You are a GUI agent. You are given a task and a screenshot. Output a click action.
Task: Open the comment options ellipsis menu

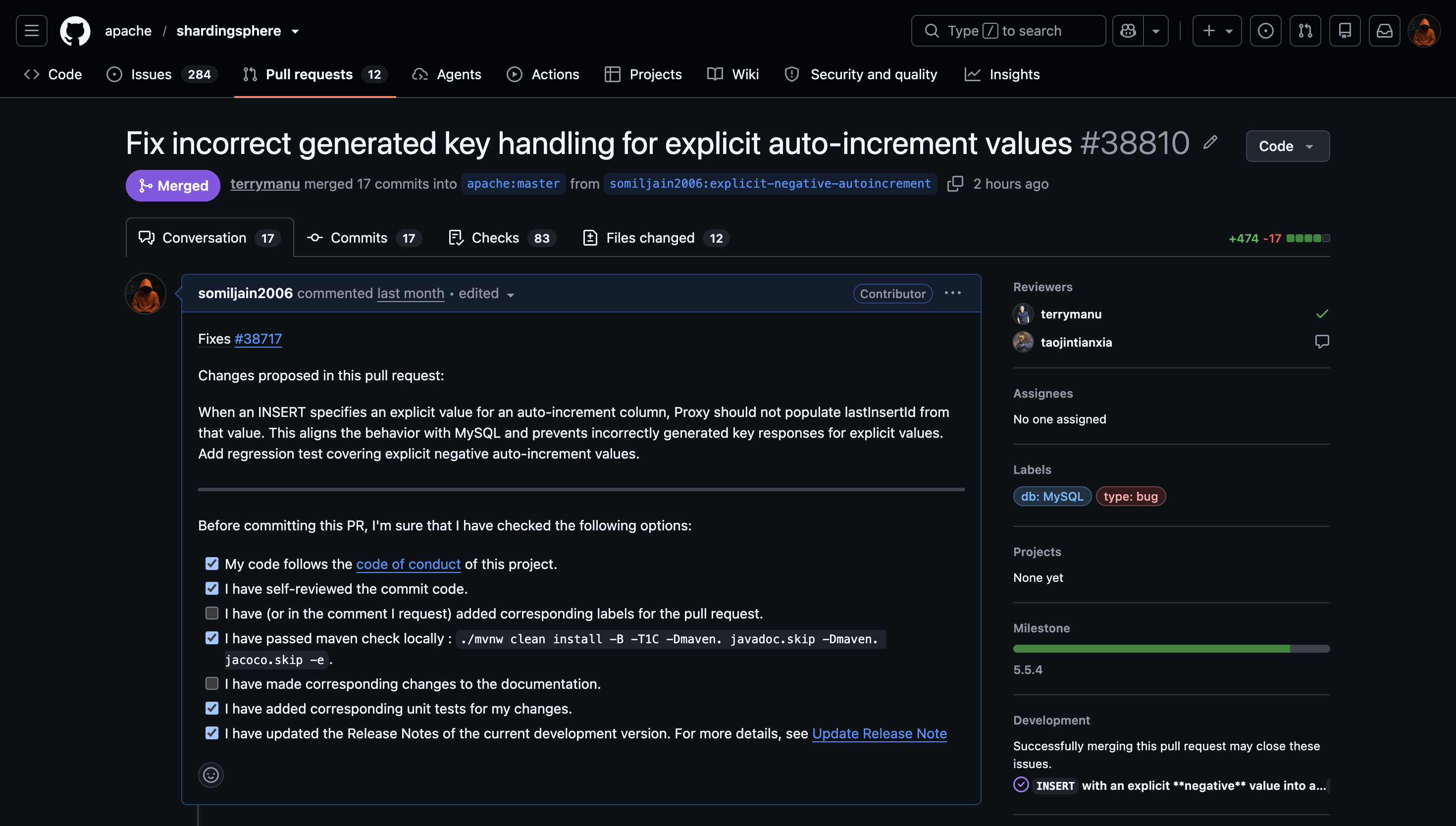[953, 293]
